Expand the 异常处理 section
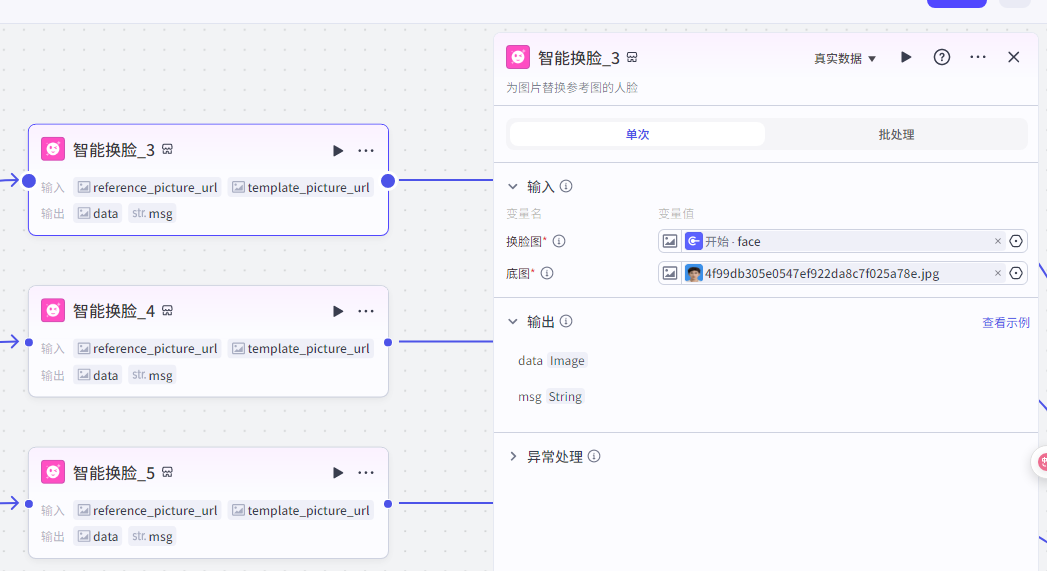 click(513, 456)
